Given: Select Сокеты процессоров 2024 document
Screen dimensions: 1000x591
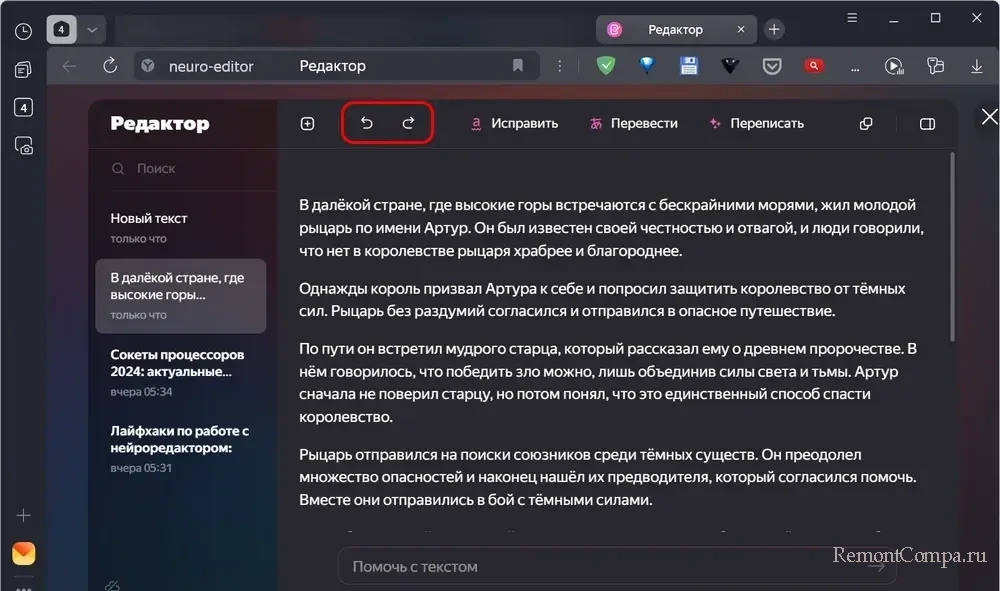Looking at the screenshot, I should coord(178,362).
